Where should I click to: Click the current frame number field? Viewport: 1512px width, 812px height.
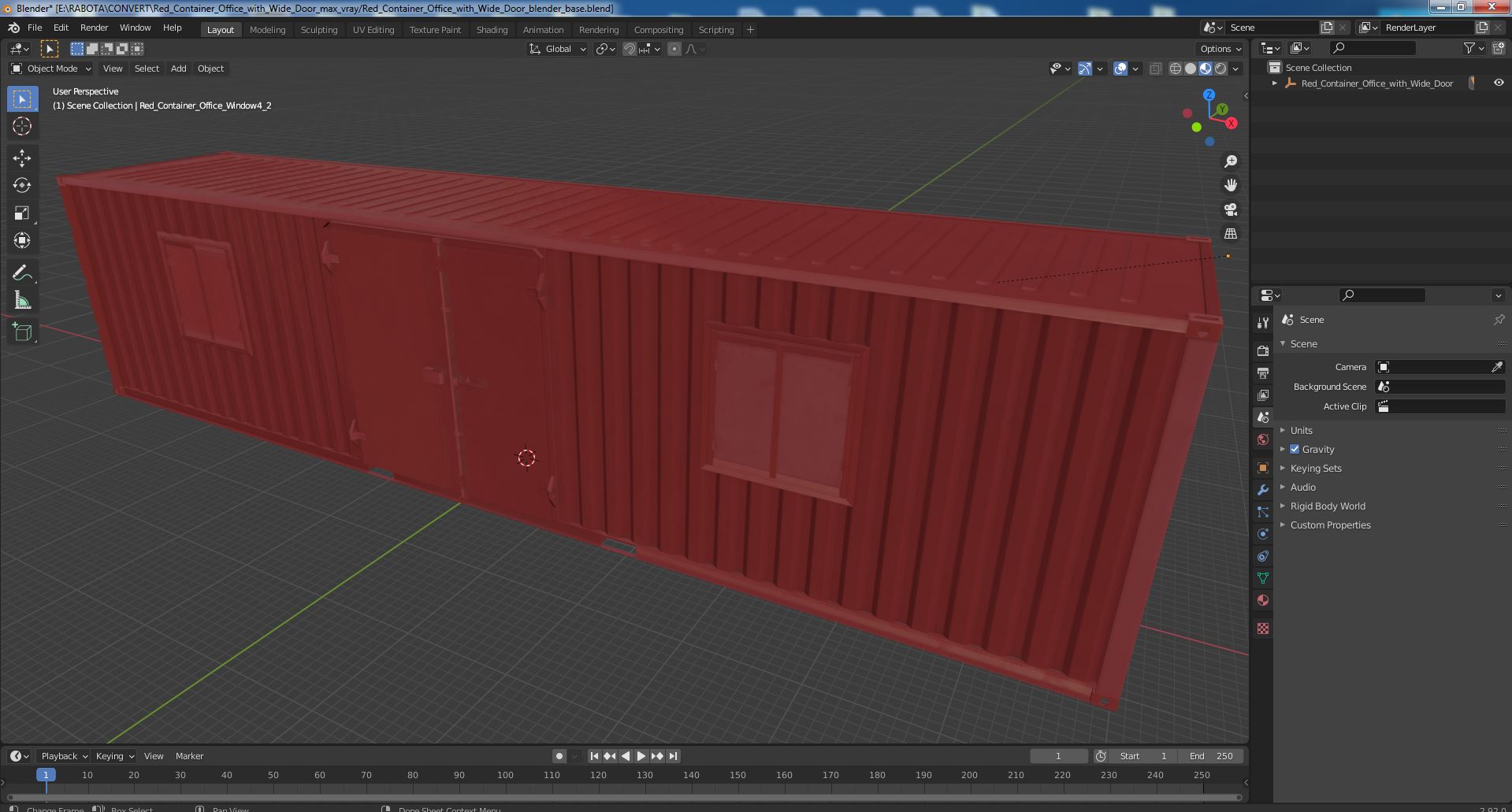[1058, 756]
